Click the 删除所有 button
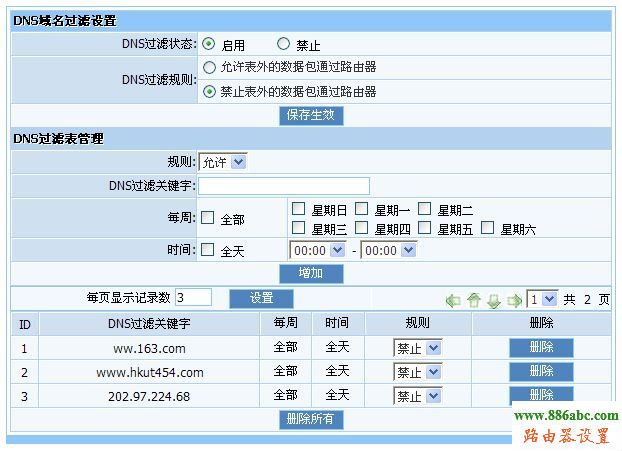The image size is (622, 451). (311, 419)
